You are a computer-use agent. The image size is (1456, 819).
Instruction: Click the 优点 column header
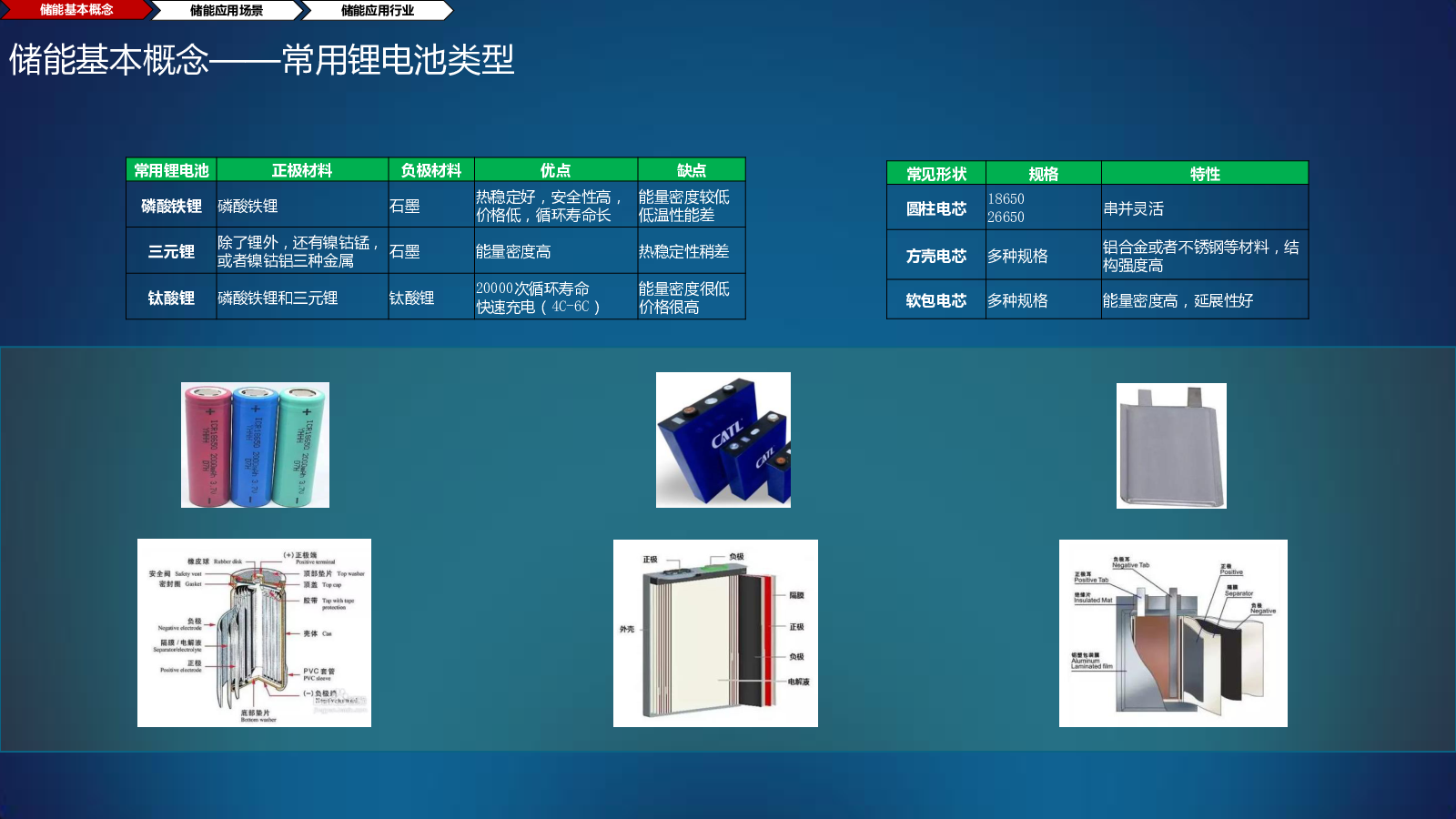555,170
